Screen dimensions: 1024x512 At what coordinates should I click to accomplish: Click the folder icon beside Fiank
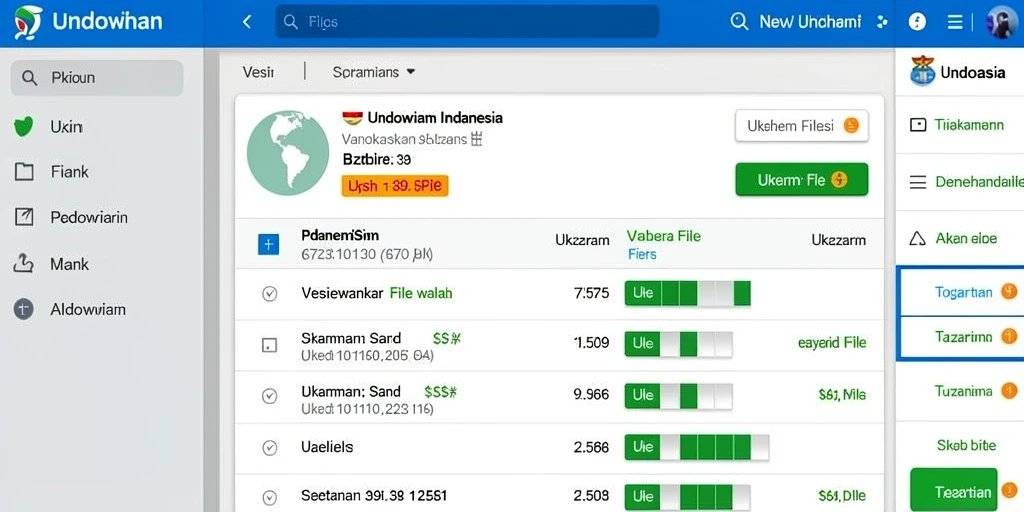24,172
